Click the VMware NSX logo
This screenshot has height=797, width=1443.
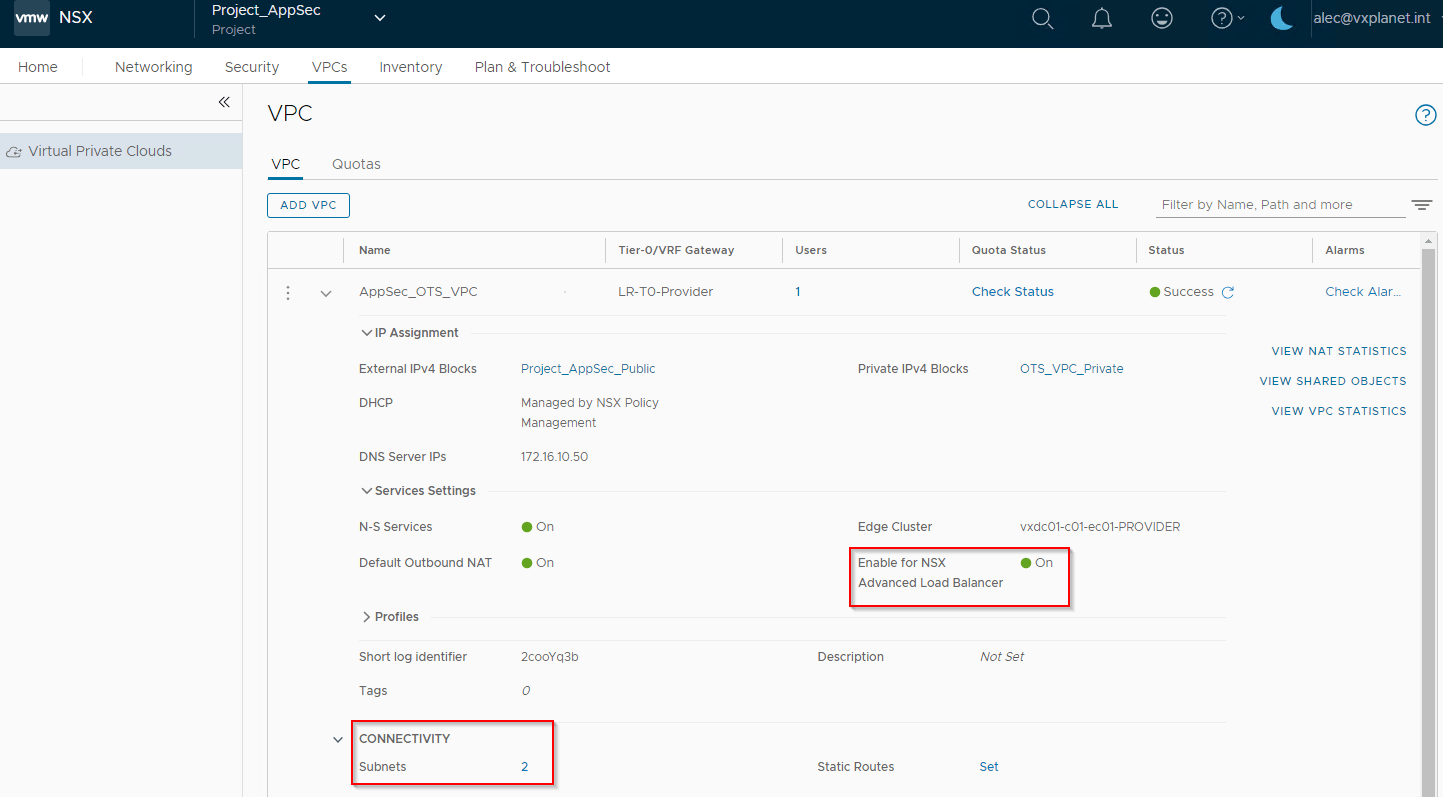point(32,18)
